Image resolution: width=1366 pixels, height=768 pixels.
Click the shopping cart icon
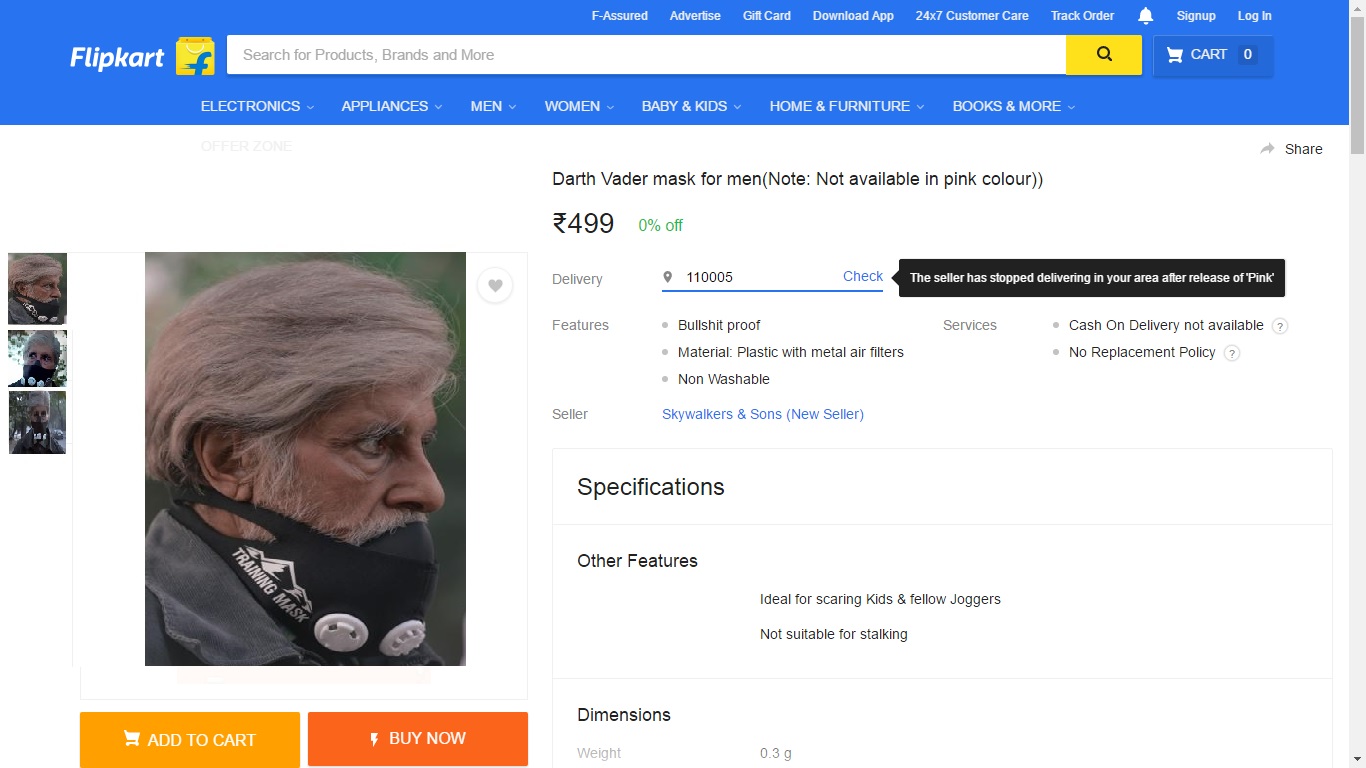click(1174, 55)
